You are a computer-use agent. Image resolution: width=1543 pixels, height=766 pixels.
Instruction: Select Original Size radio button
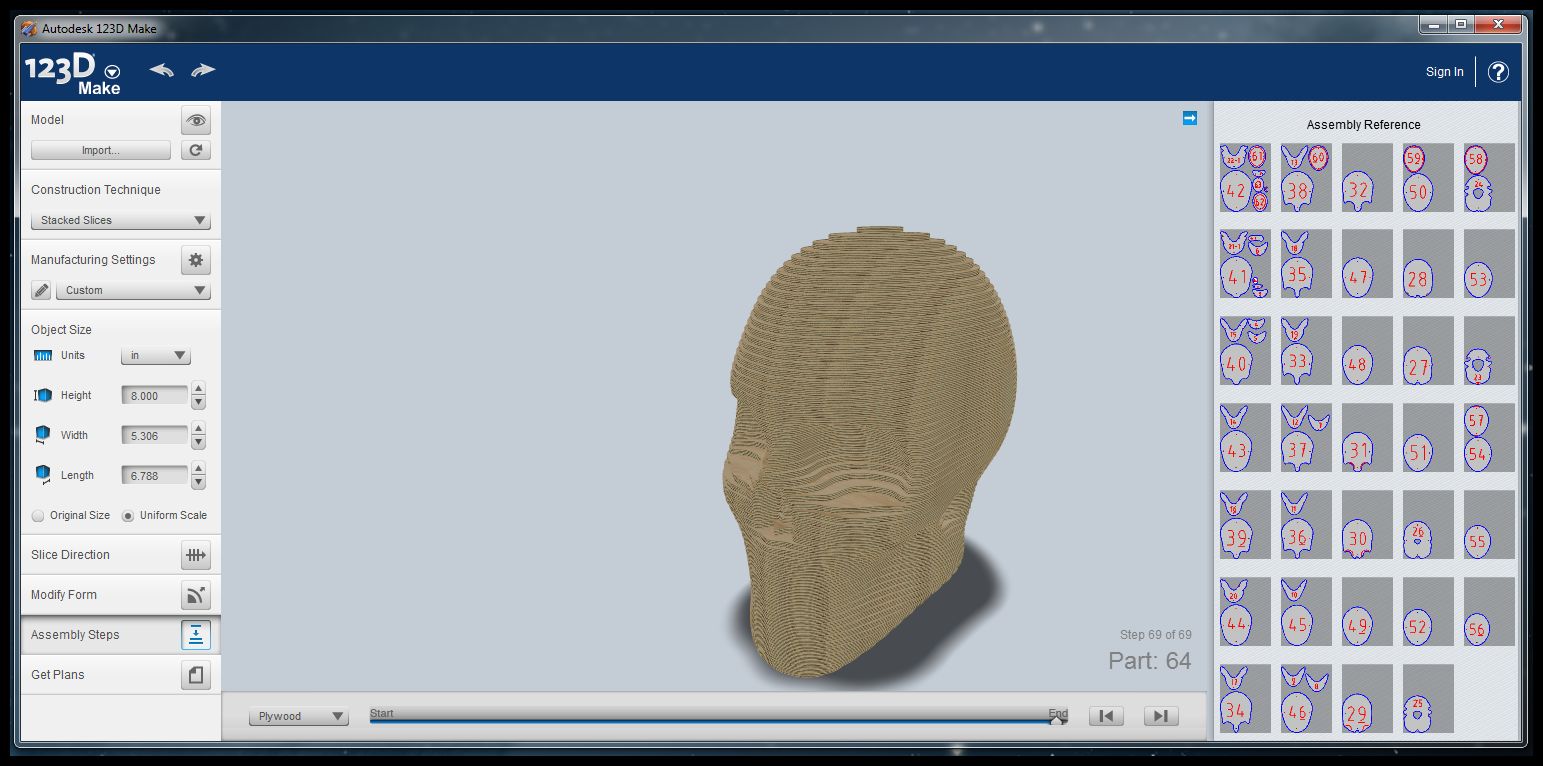click(38, 516)
